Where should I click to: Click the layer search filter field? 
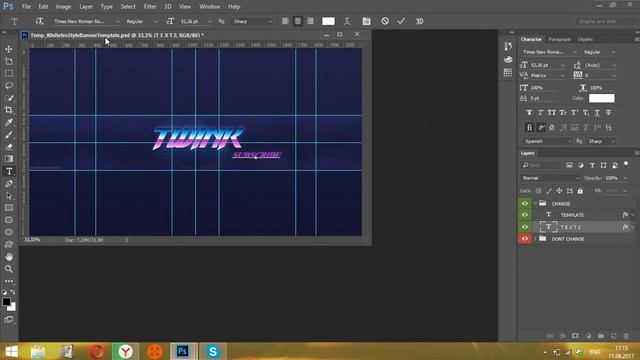click(x=542, y=165)
